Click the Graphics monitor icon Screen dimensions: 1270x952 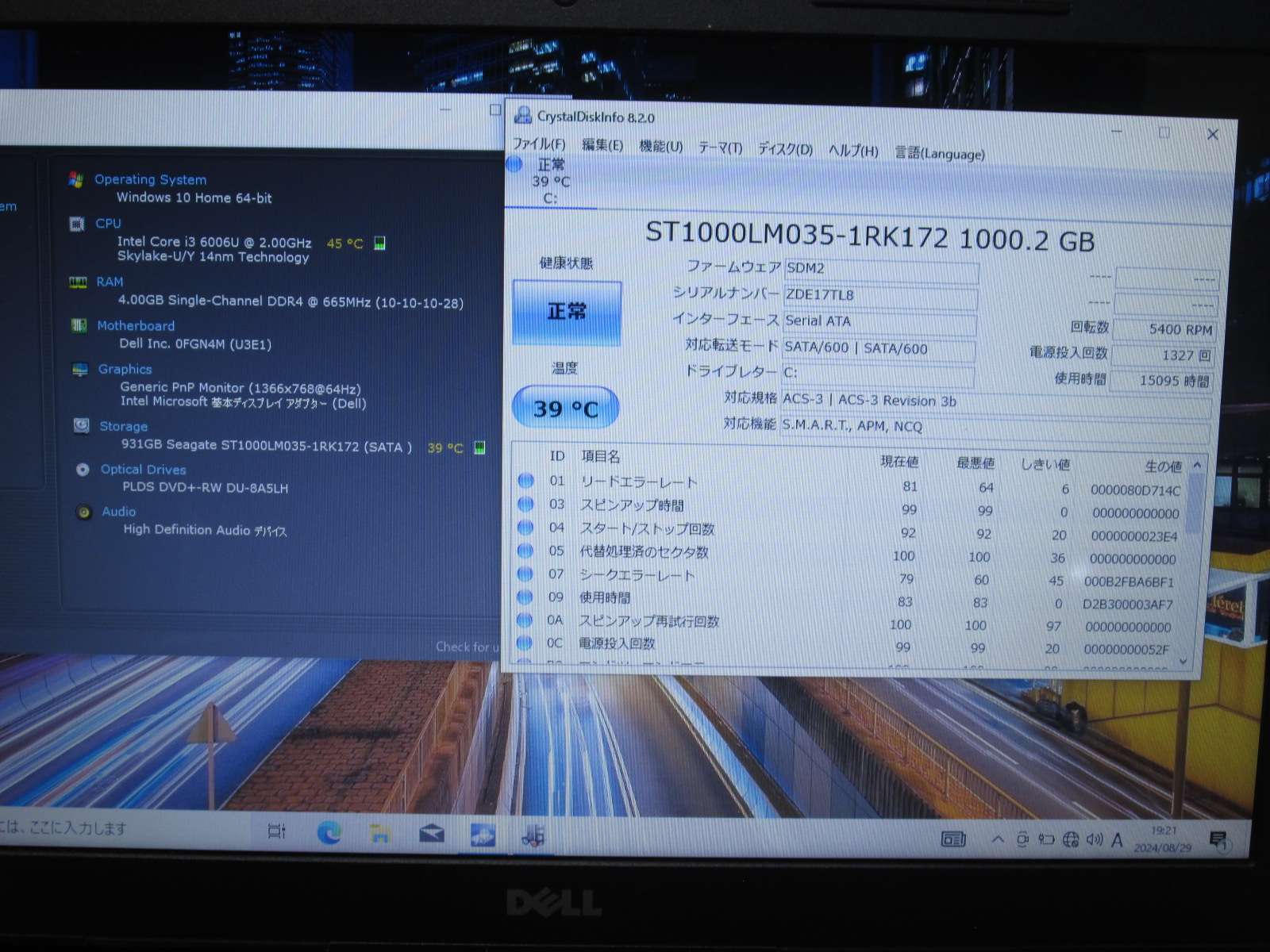pyautogui.click(x=79, y=368)
